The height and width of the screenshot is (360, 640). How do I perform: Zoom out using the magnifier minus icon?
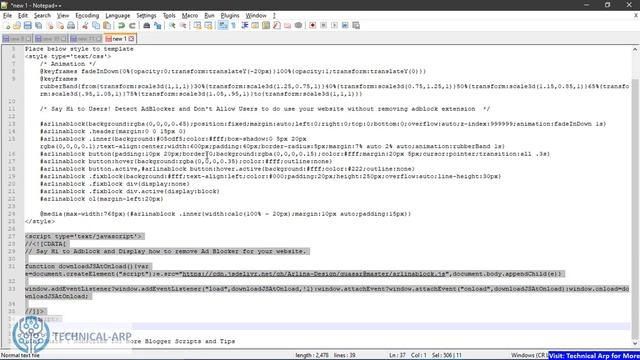tap(183, 25)
